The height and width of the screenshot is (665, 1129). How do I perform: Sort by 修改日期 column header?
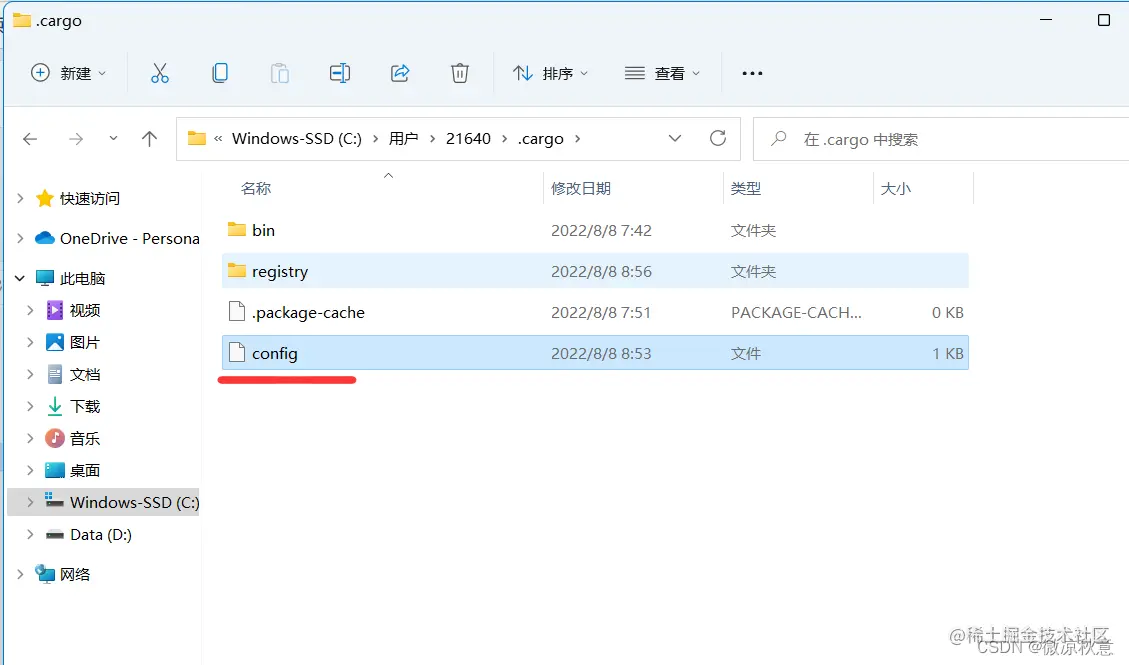click(581, 189)
